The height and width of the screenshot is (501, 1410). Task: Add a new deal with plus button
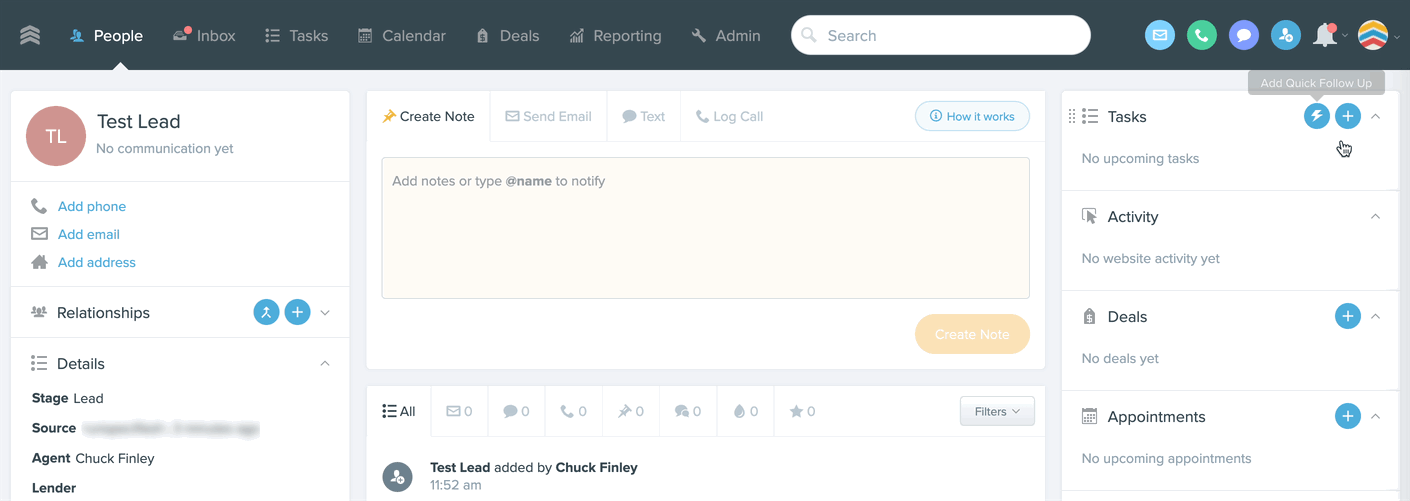click(1348, 316)
